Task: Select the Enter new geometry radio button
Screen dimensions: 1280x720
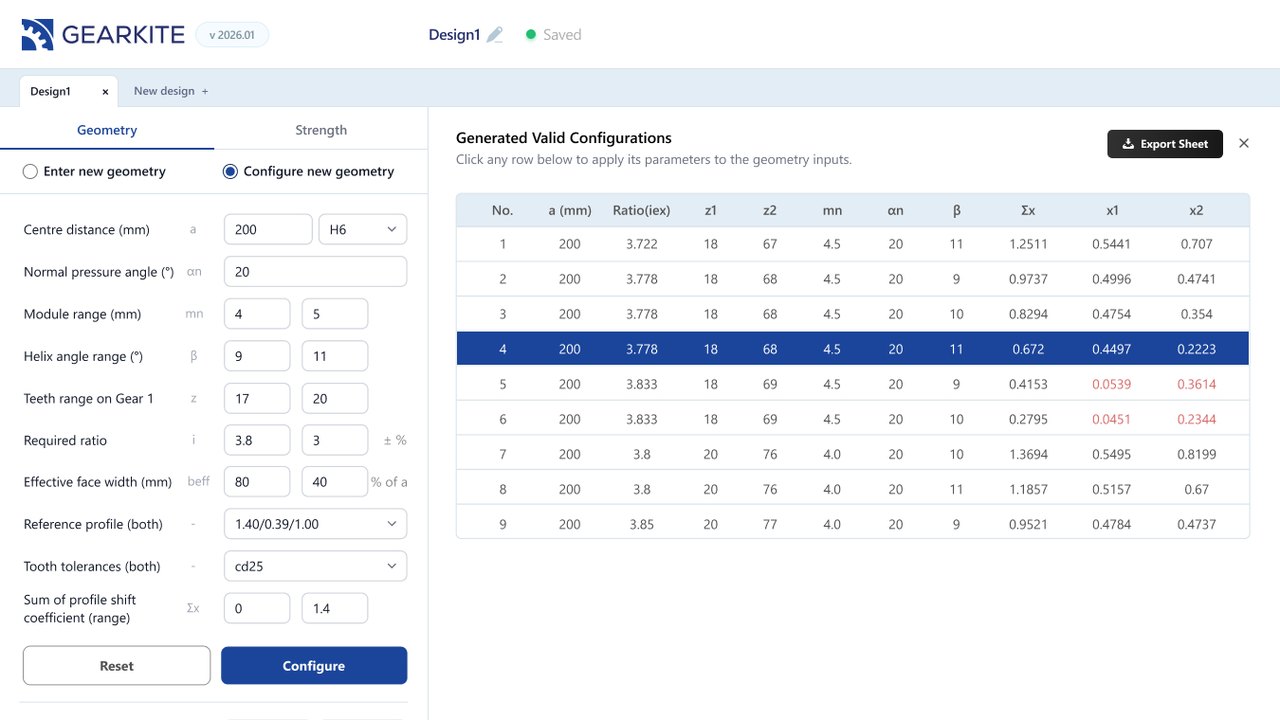Action: (x=31, y=172)
